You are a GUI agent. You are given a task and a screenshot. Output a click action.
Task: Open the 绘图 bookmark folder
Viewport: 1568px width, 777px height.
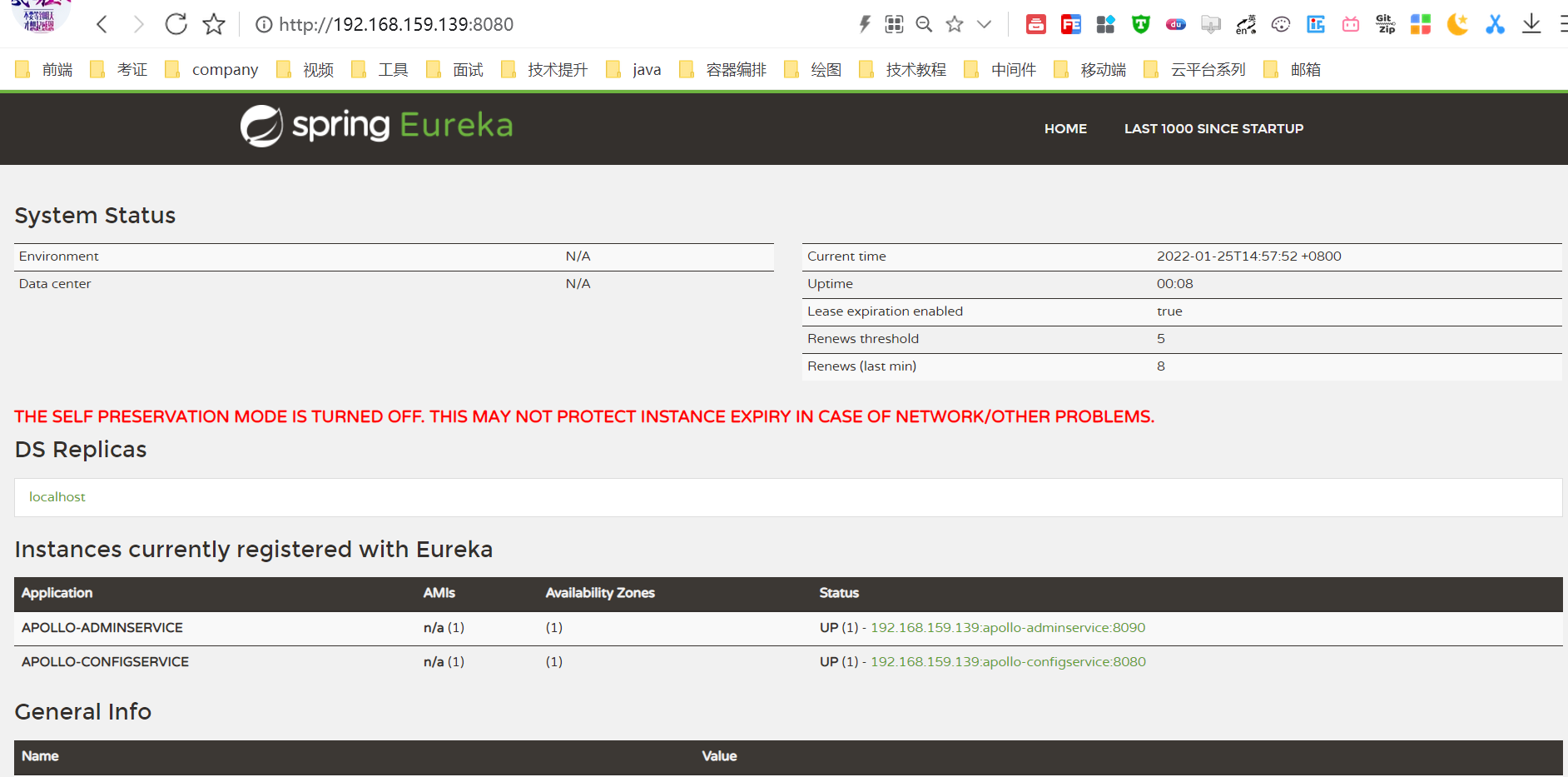(813, 70)
